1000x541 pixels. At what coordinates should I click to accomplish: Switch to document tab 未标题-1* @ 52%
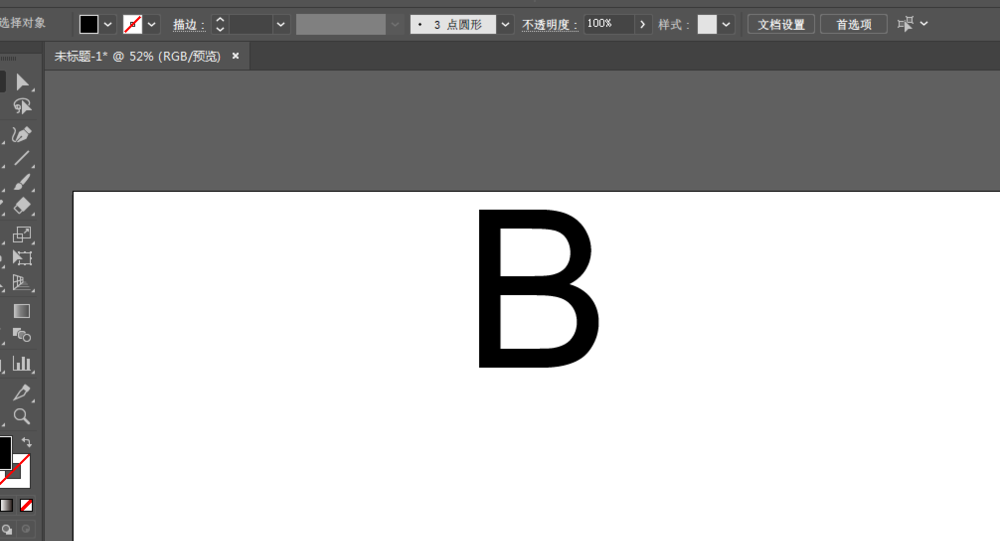pos(137,56)
